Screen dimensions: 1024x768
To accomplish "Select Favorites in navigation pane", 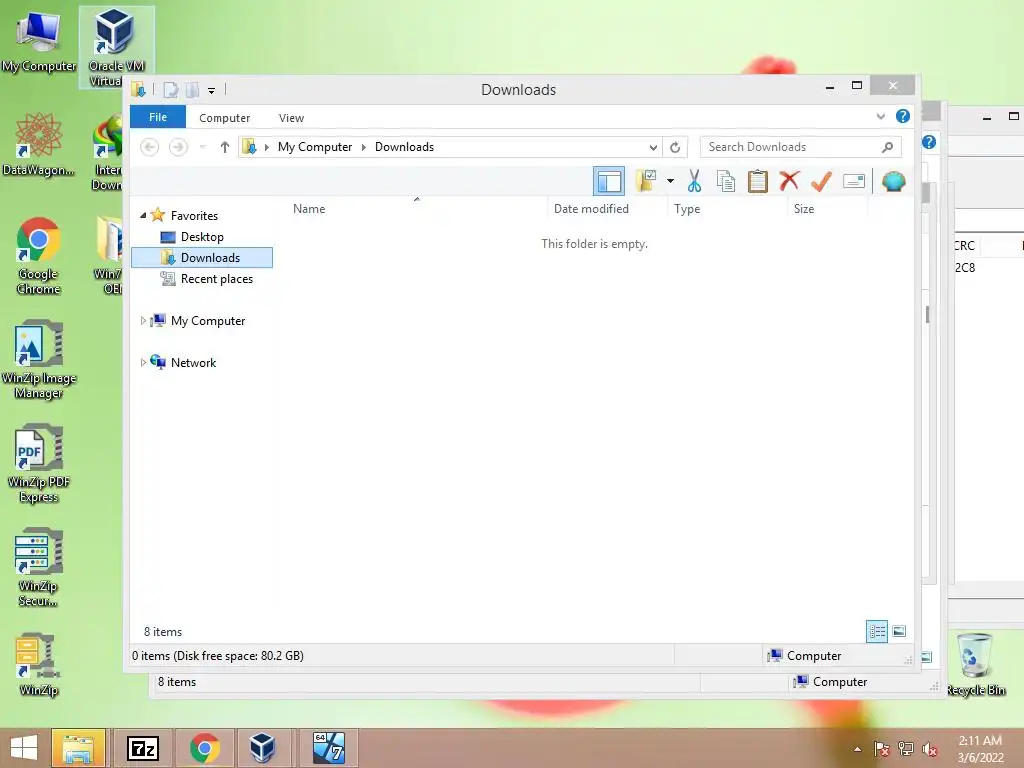I will point(194,216).
